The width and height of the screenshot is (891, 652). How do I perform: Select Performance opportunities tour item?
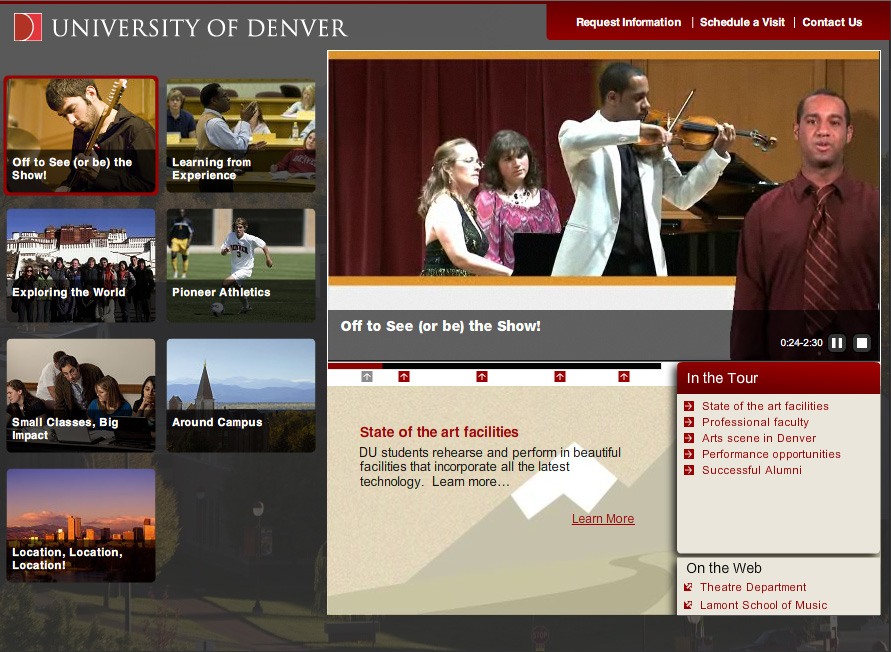pyautogui.click(x=771, y=454)
